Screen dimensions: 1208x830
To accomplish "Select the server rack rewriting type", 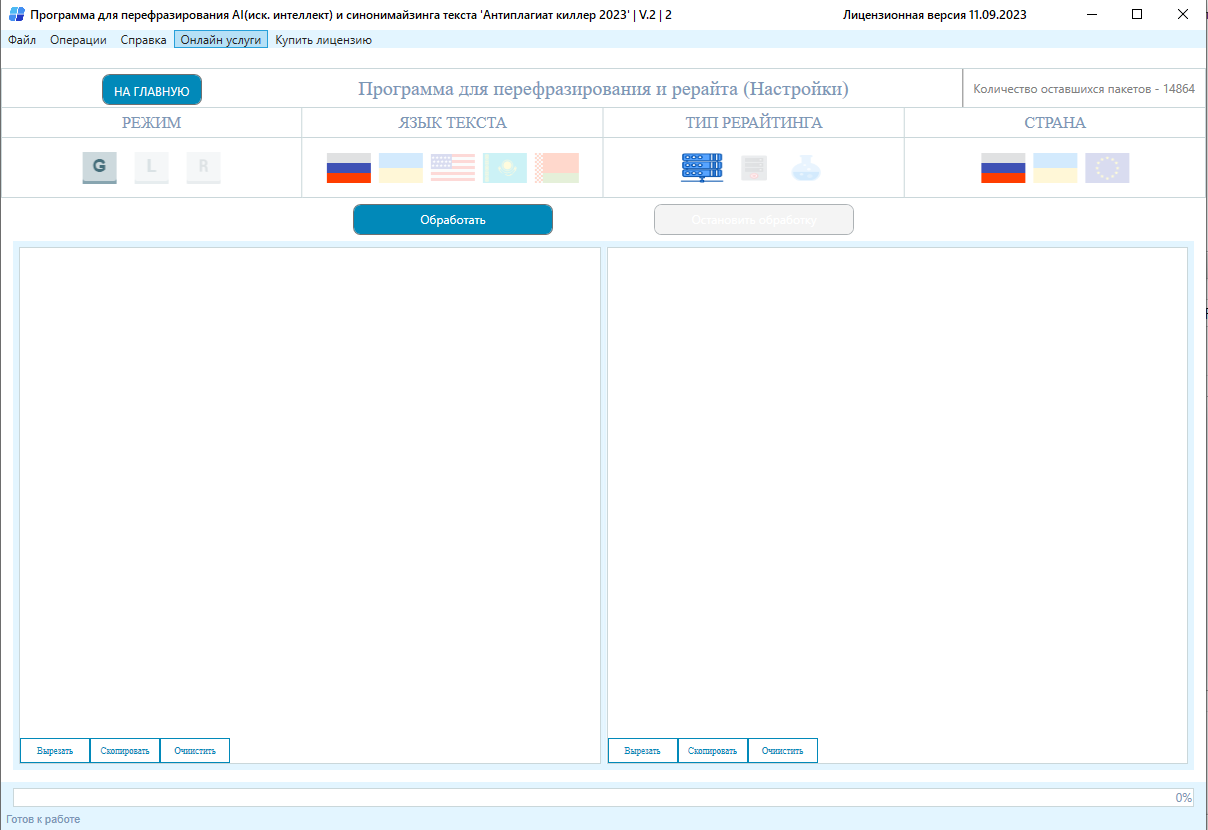I will 702,167.
